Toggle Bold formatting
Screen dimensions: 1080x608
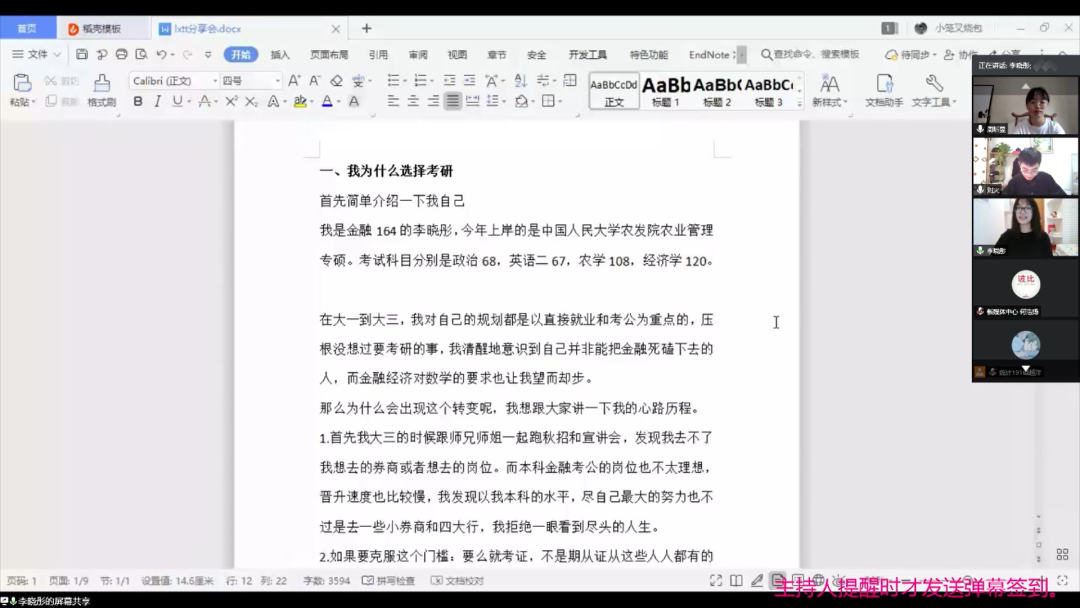(138, 101)
